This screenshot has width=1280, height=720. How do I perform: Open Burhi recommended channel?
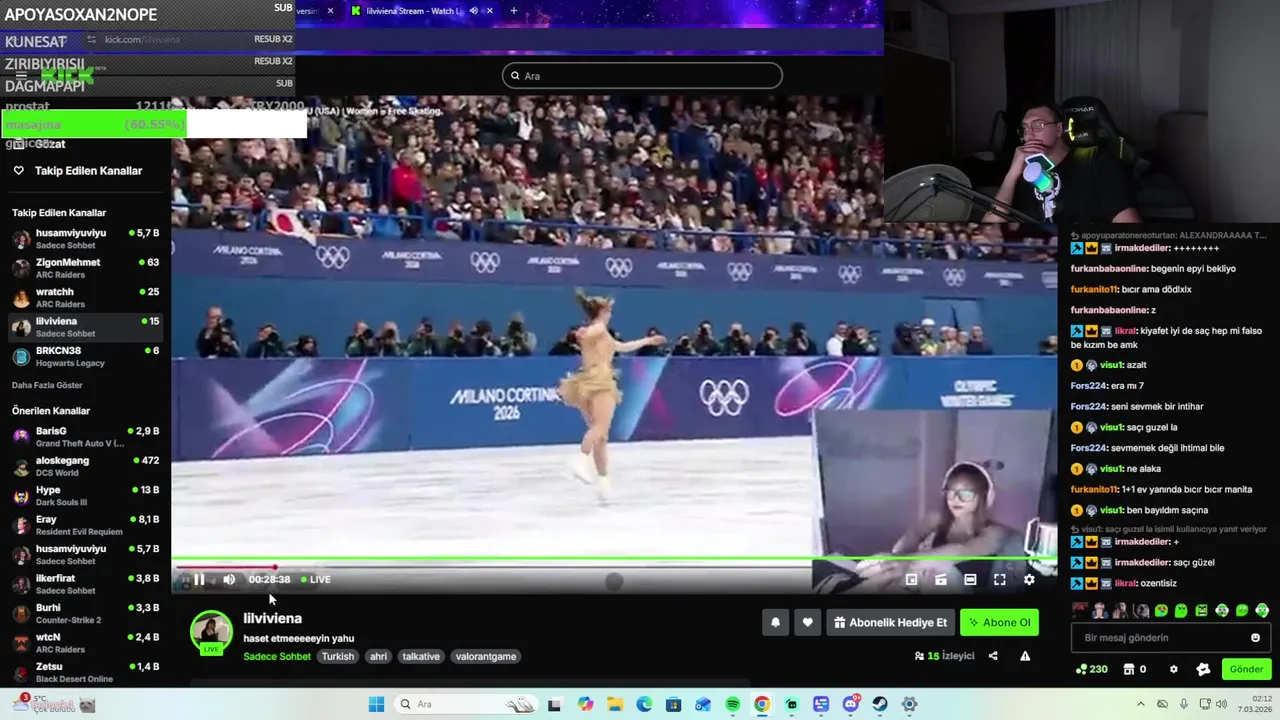85,613
